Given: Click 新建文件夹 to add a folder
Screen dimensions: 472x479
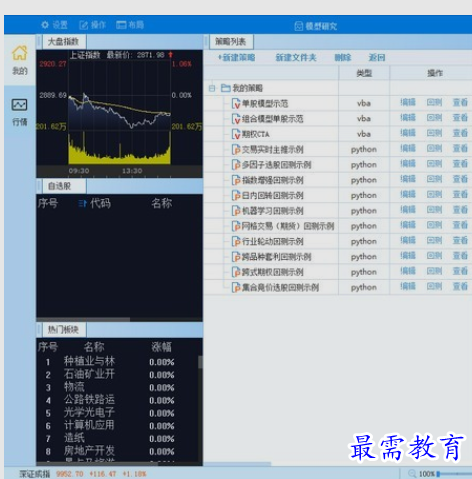Looking at the screenshot, I should tap(296, 58).
